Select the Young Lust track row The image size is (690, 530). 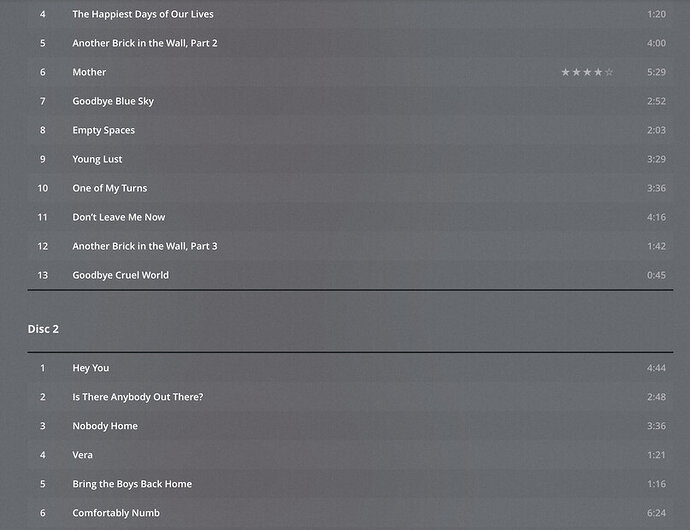tap(97, 159)
